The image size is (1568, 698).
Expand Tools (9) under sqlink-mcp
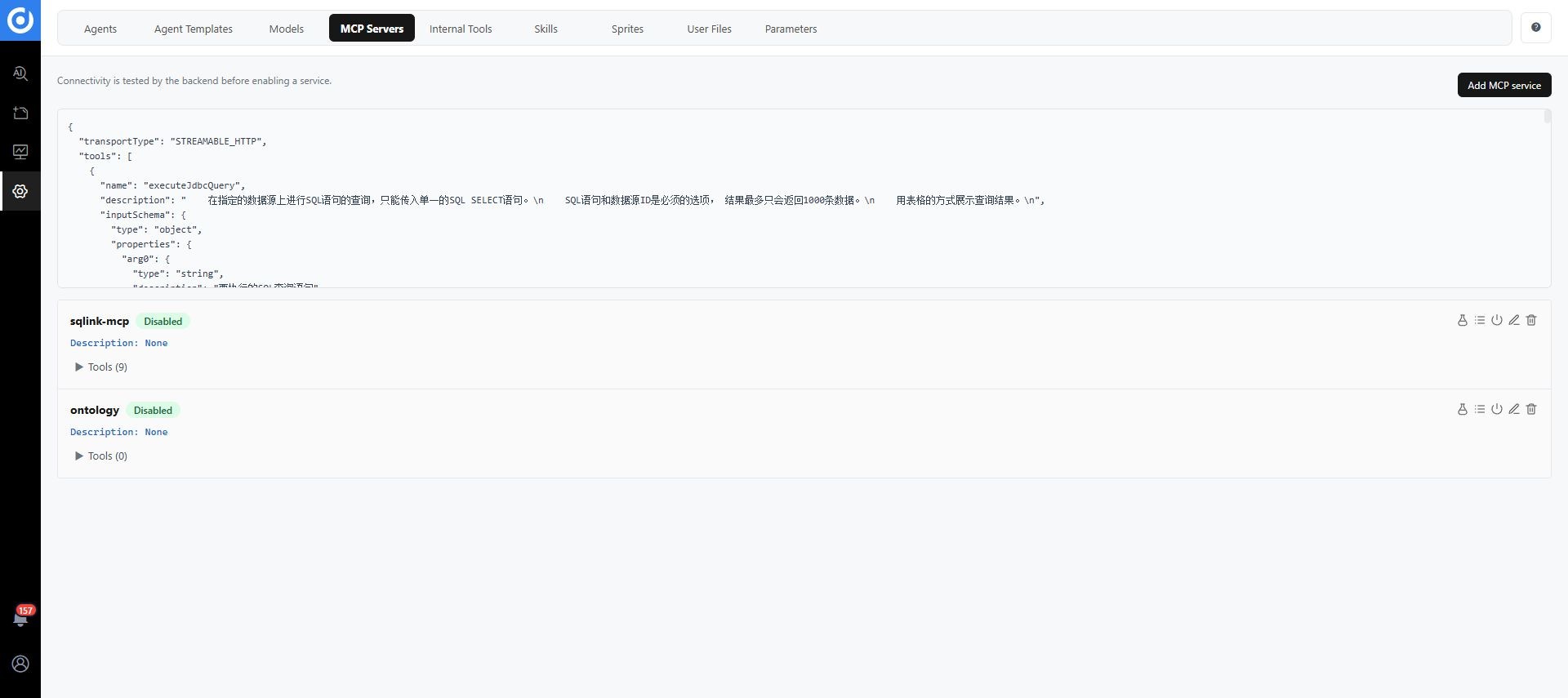[101, 367]
